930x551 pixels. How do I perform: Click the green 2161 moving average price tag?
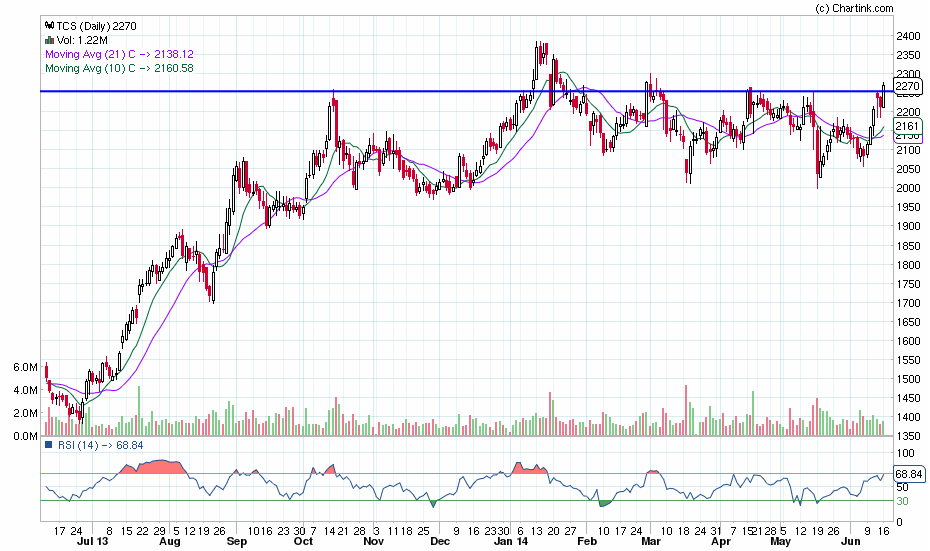click(x=907, y=126)
